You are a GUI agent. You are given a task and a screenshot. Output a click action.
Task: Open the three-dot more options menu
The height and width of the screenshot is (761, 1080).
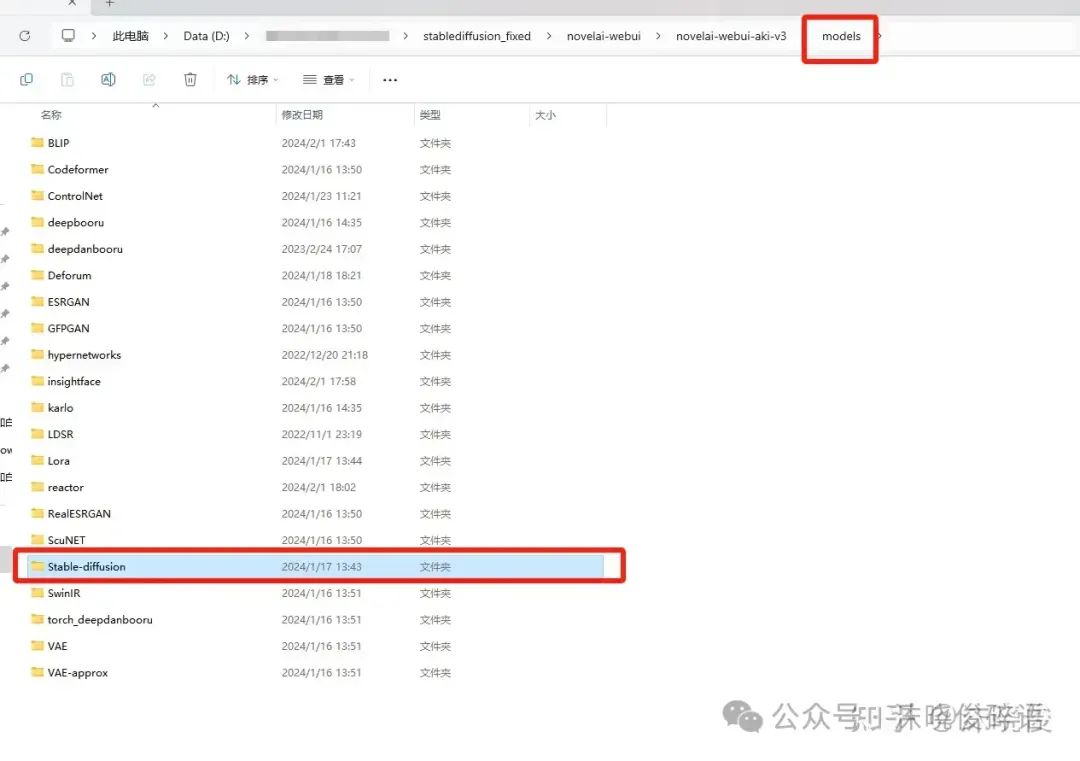(390, 80)
